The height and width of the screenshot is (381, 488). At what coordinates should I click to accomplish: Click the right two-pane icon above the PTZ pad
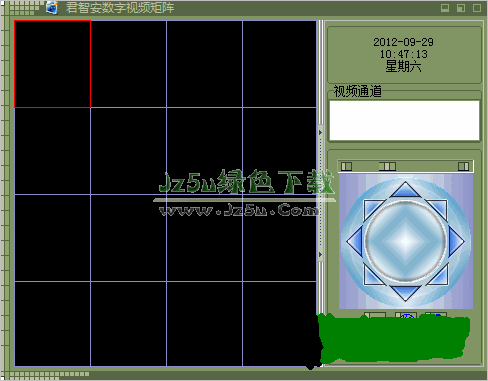pyautogui.click(x=463, y=166)
